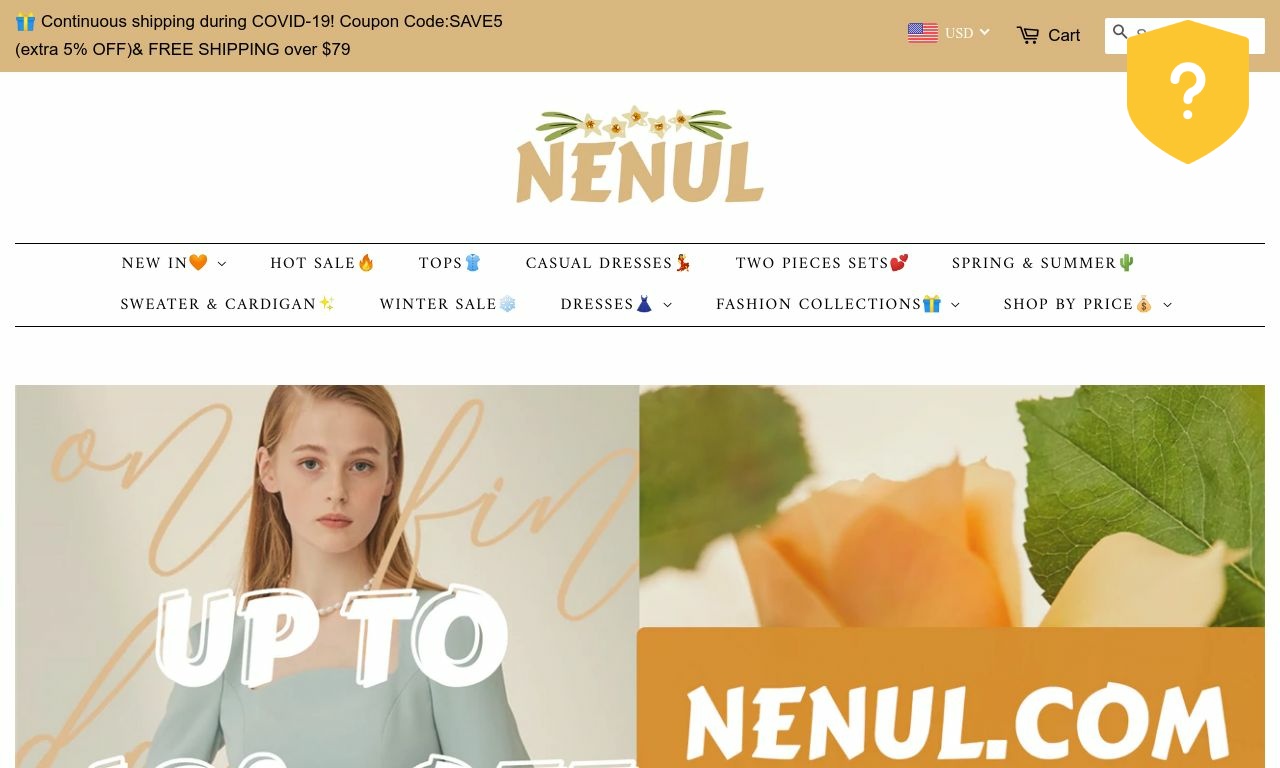1280x768 pixels.
Task: Click the gift icon in announcement bar
Action: [25, 21]
